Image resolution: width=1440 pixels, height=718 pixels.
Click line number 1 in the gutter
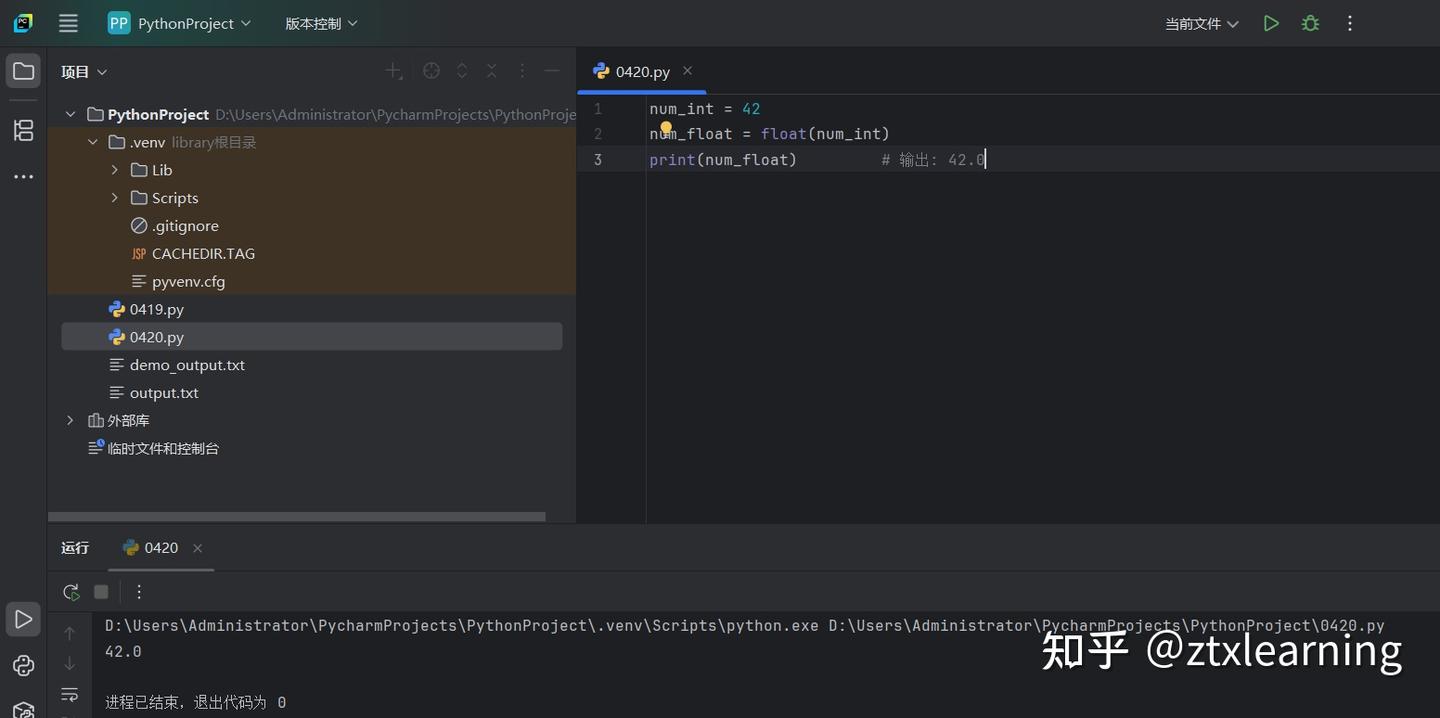click(598, 109)
